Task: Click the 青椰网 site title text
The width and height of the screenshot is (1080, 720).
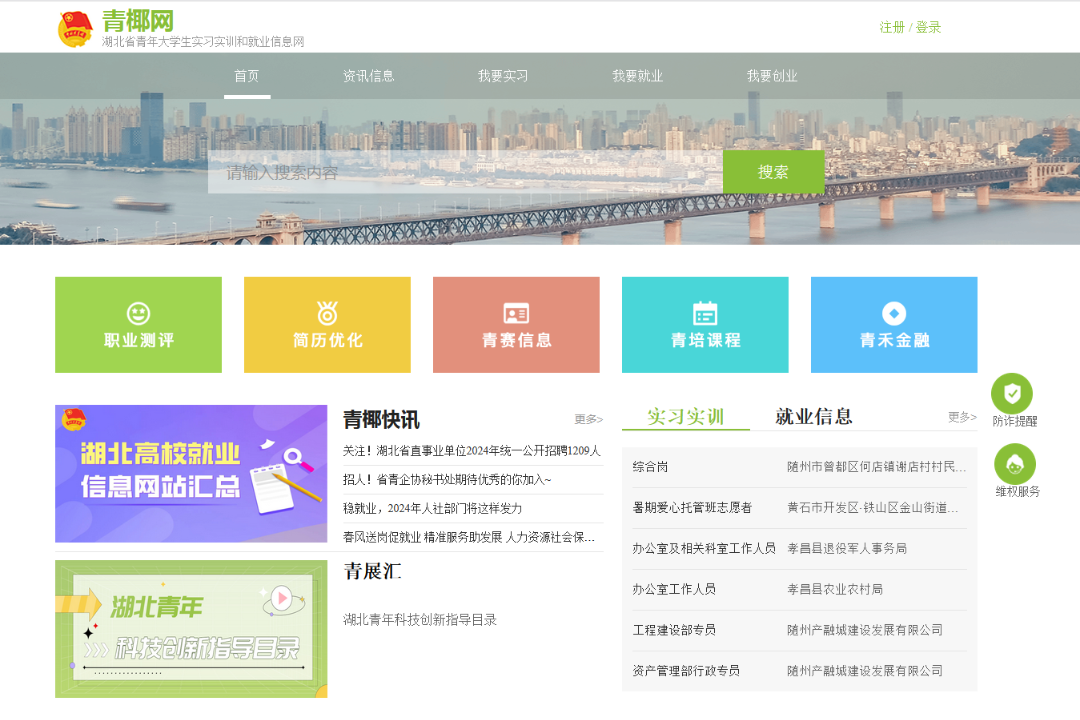Action: [138, 21]
